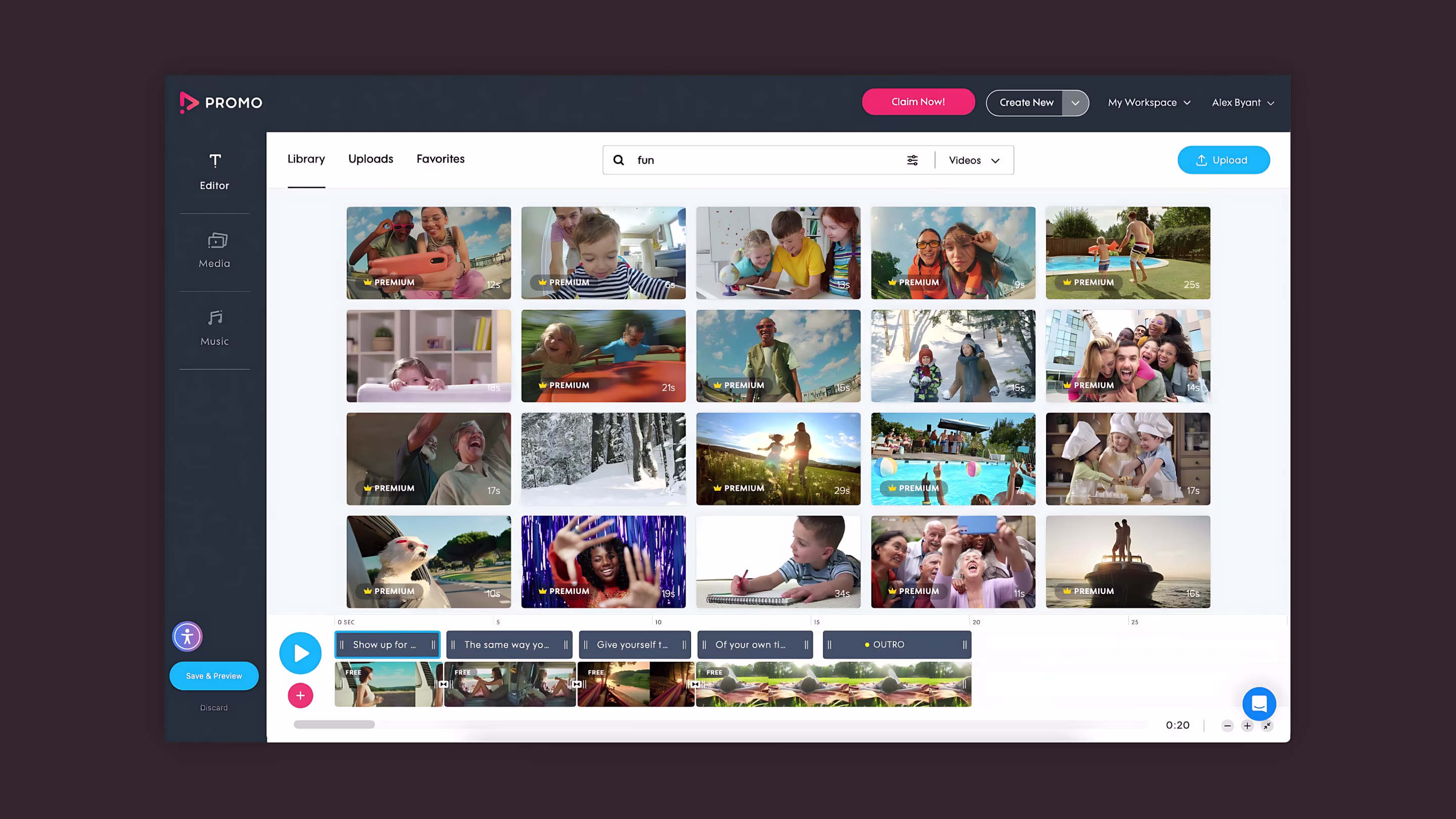Screen dimensions: 1456x819
Task: Select laughing older couple video 17s
Action: (428, 459)
